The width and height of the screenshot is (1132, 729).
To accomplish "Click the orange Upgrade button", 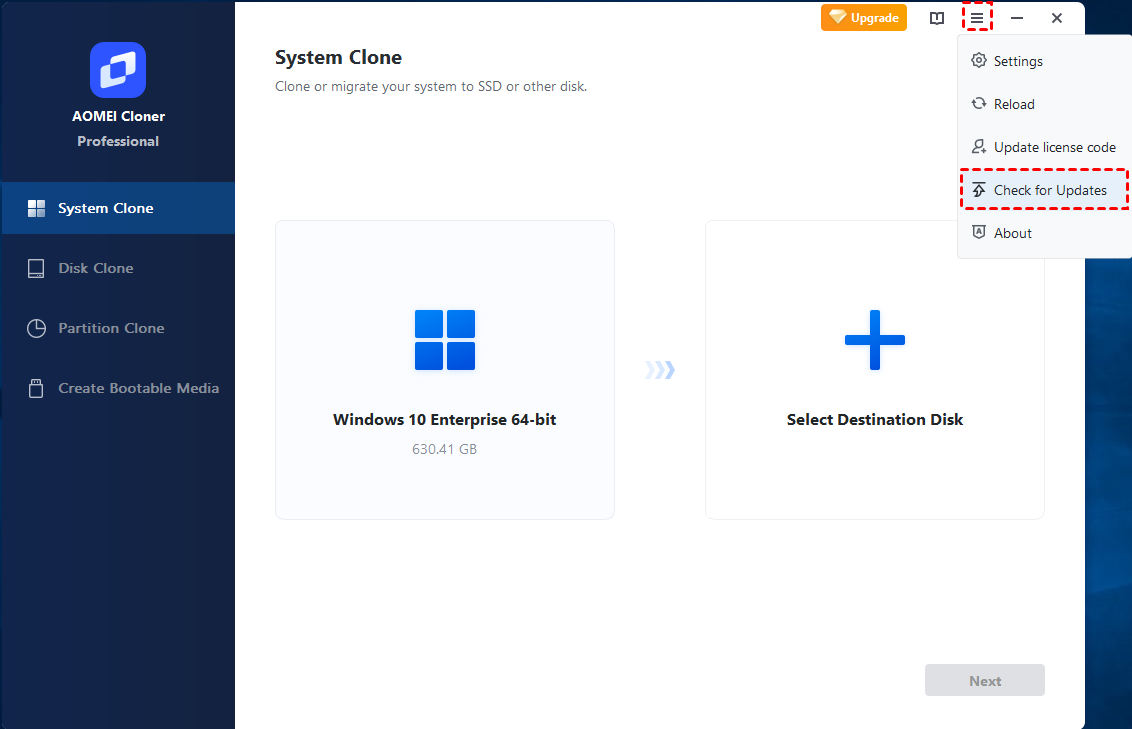I will (x=863, y=18).
